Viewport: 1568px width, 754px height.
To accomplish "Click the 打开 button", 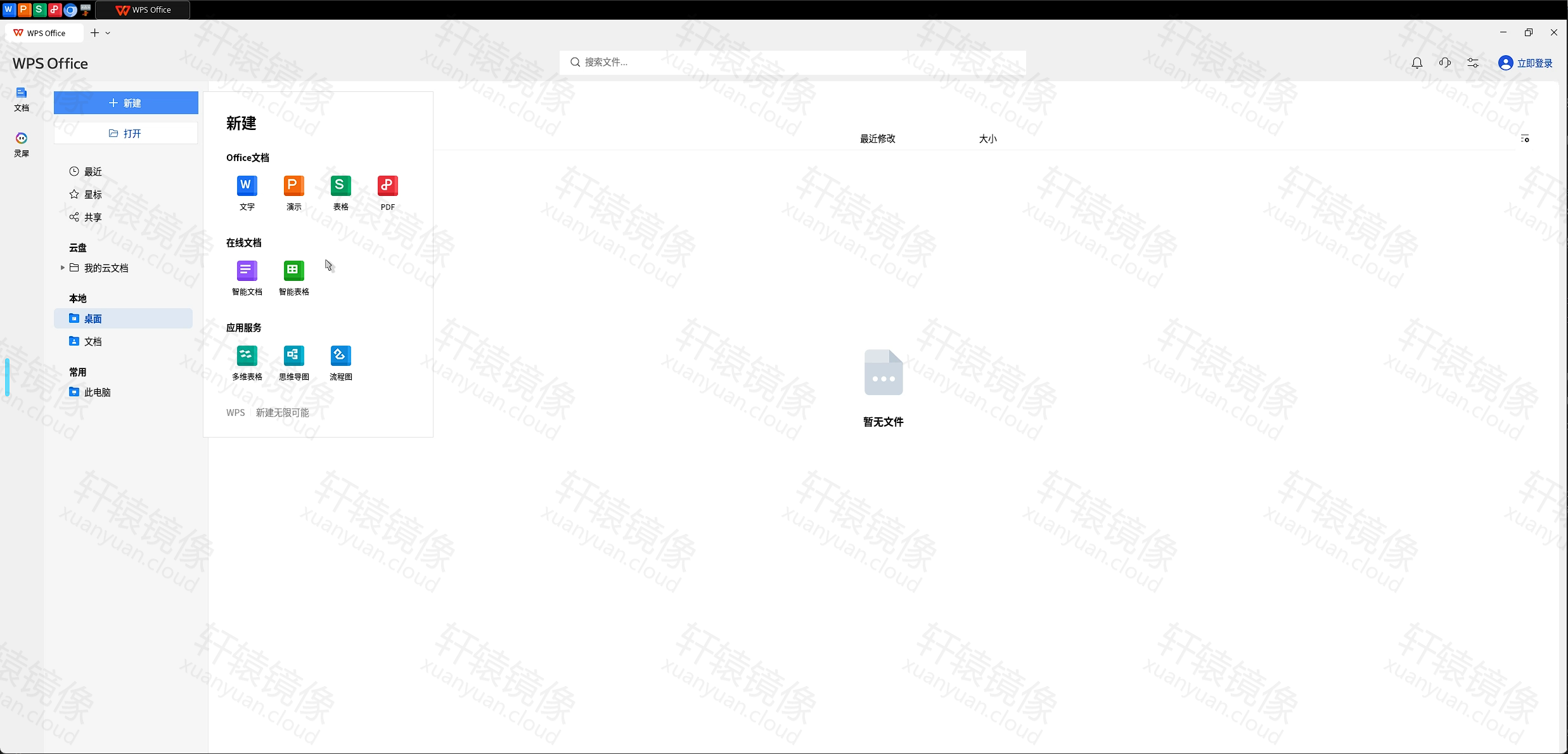I will coord(125,133).
